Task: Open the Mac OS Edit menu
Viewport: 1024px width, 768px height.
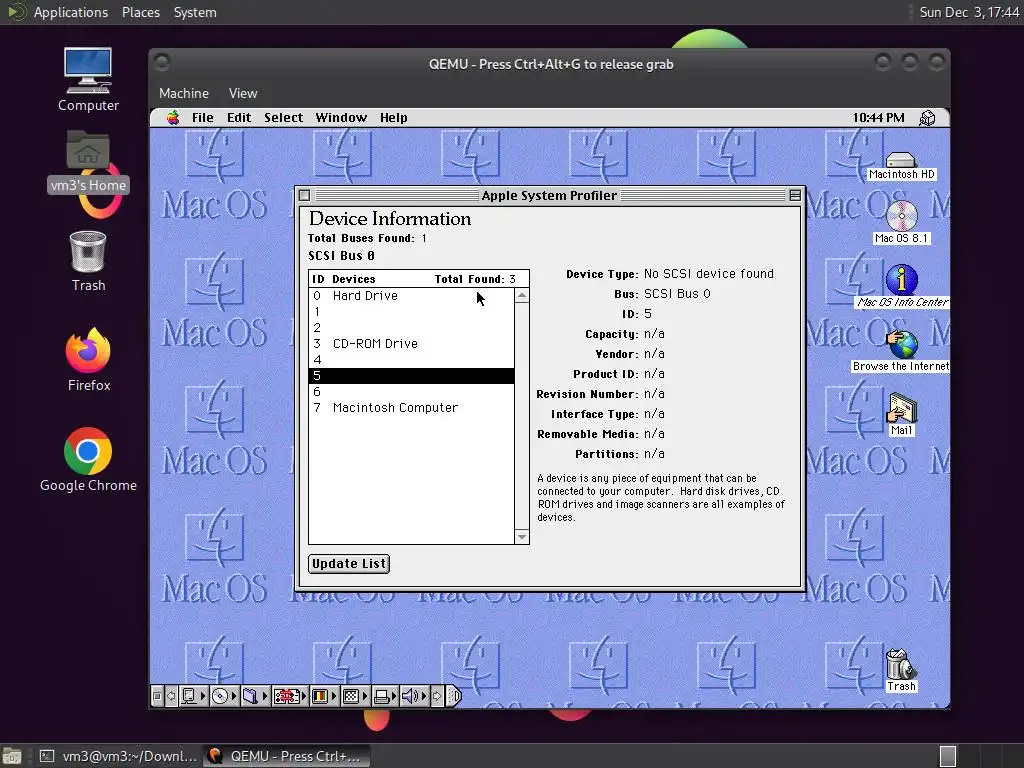Action: click(239, 118)
